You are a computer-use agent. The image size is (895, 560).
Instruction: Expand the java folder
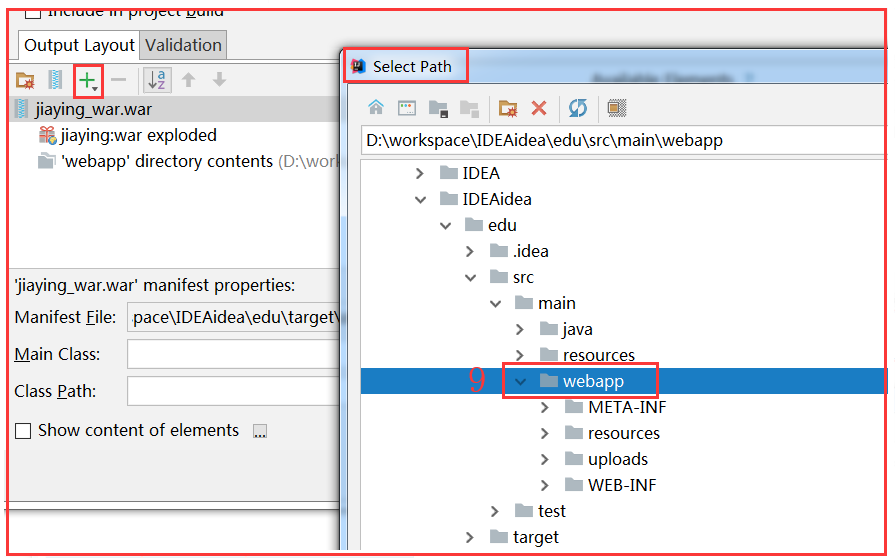point(520,329)
